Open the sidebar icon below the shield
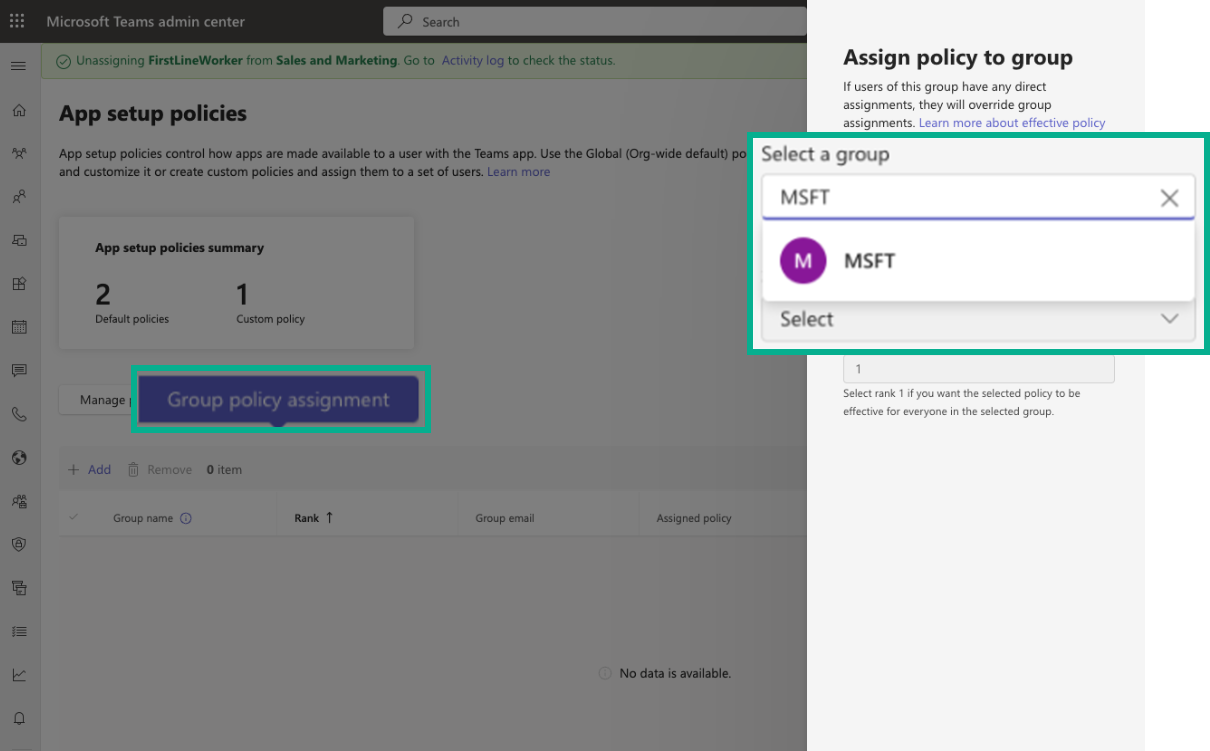Viewport: 1210px width, 751px height. [x=19, y=588]
